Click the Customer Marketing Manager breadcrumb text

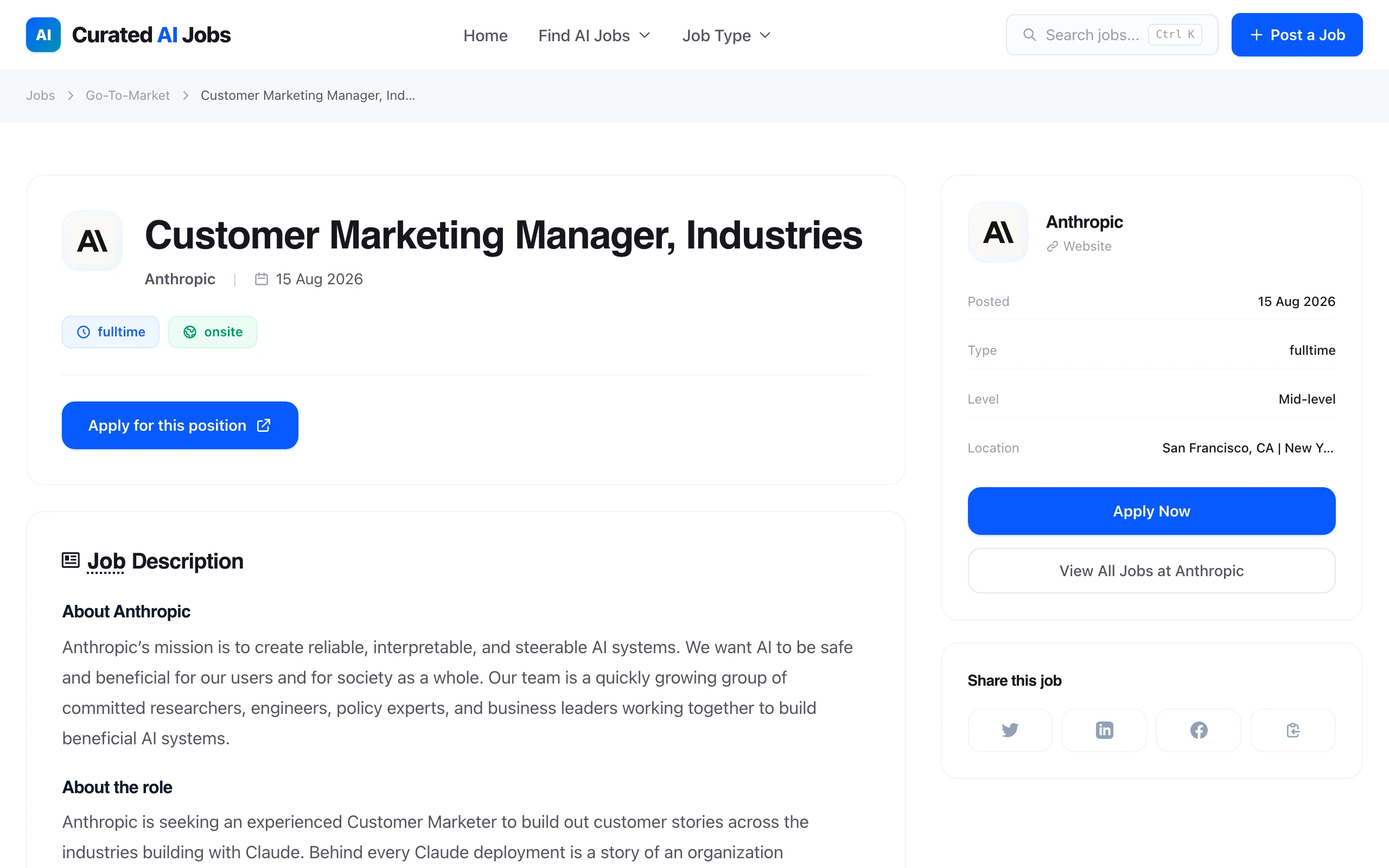308,95
